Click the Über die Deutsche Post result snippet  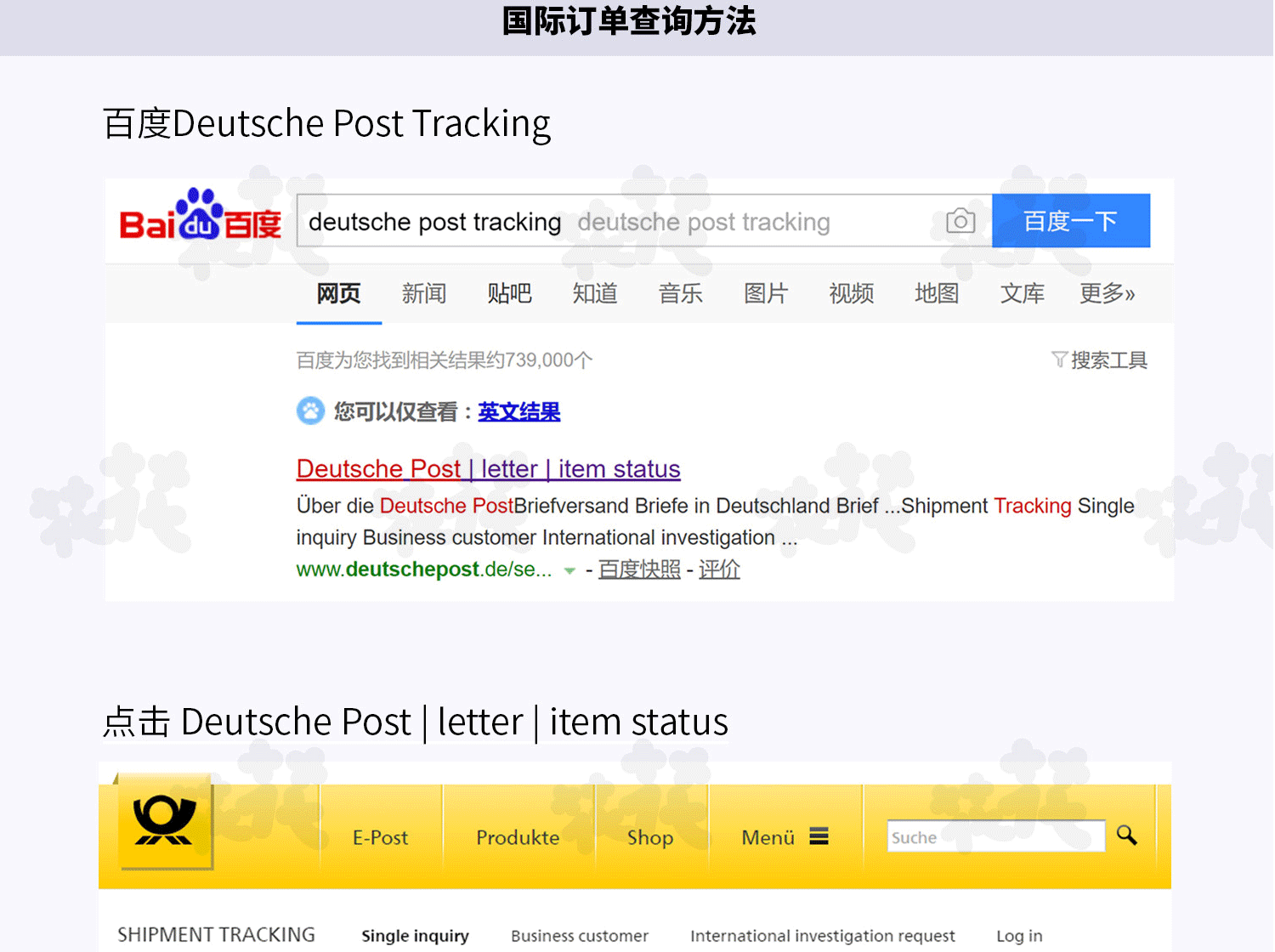click(x=716, y=522)
